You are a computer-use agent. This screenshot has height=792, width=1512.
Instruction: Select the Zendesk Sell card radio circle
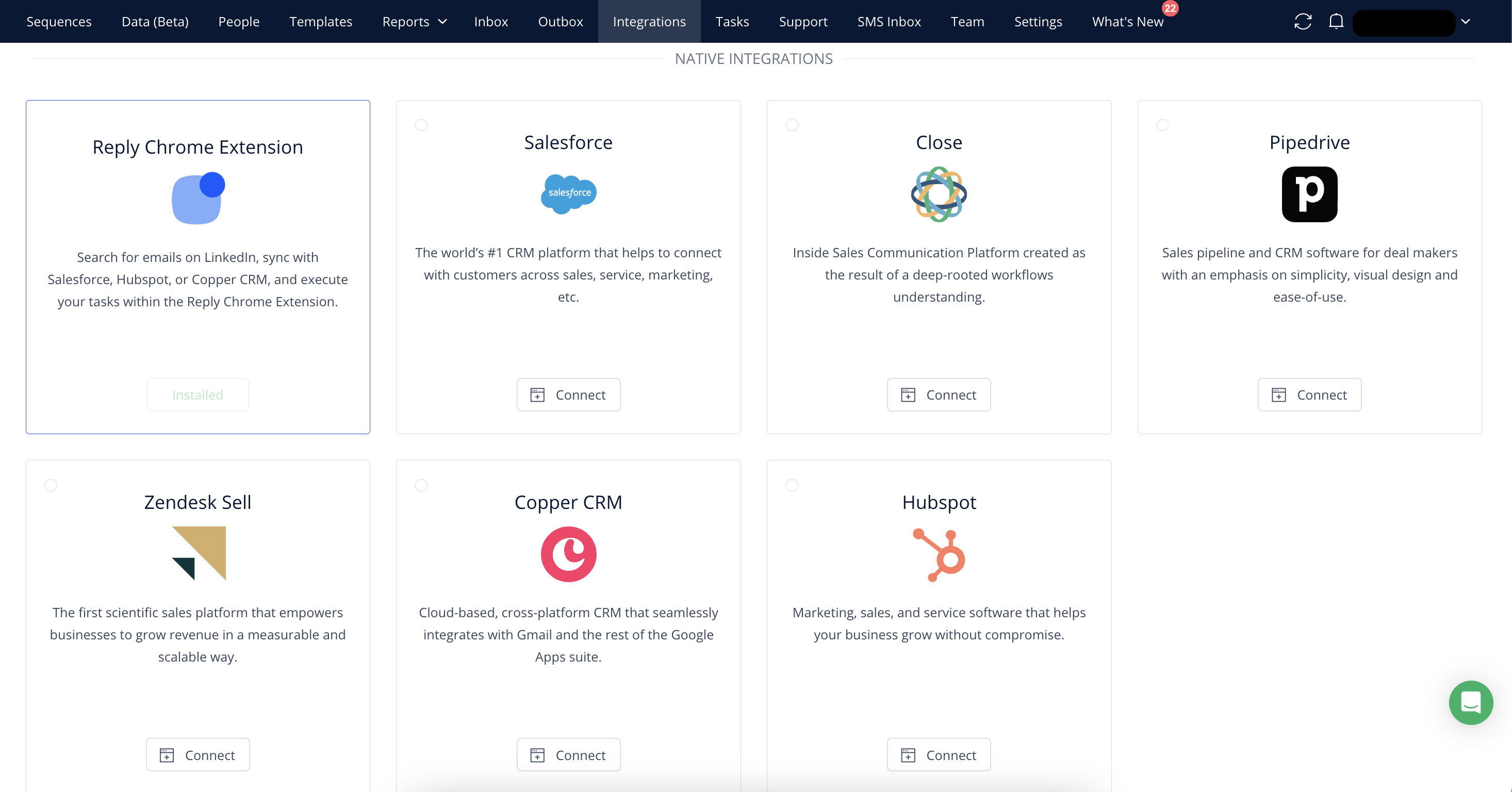[51, 485]
